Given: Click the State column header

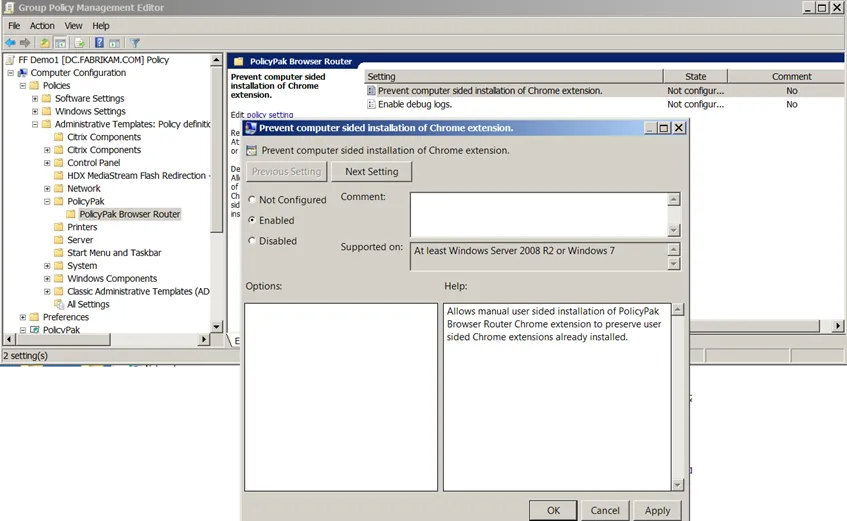Looking at the screenshot, I should pyautogui.click(x=695, y=76).
